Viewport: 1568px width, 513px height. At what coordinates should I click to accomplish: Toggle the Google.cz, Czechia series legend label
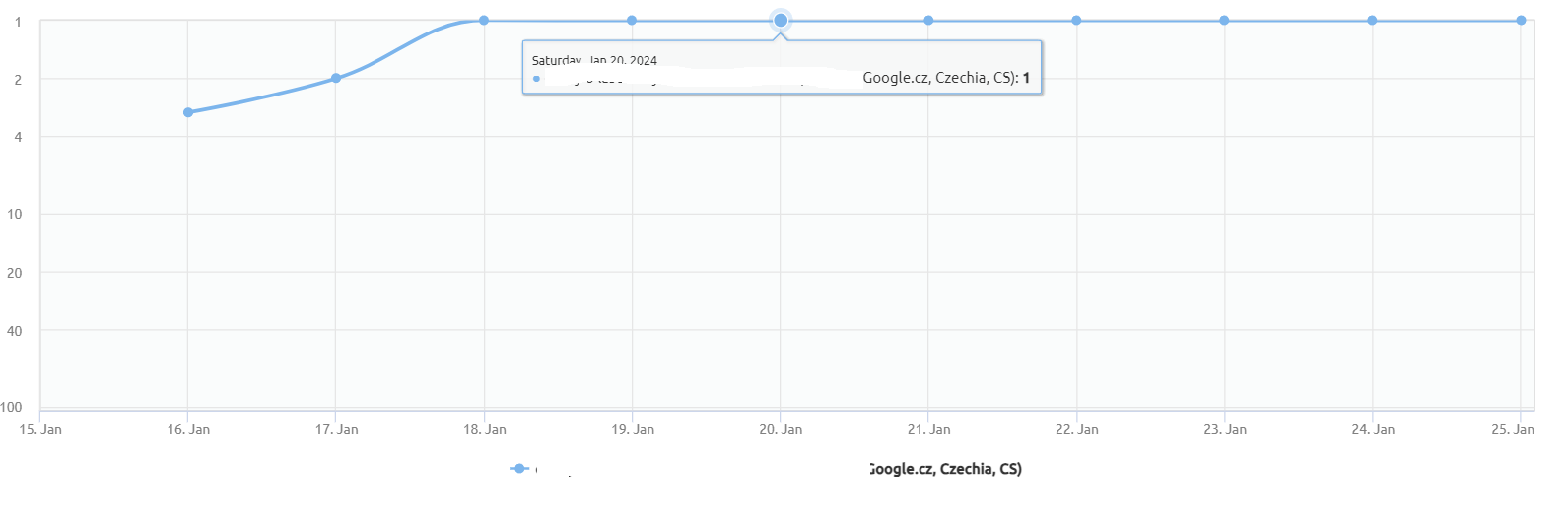[x=944, y=469]
